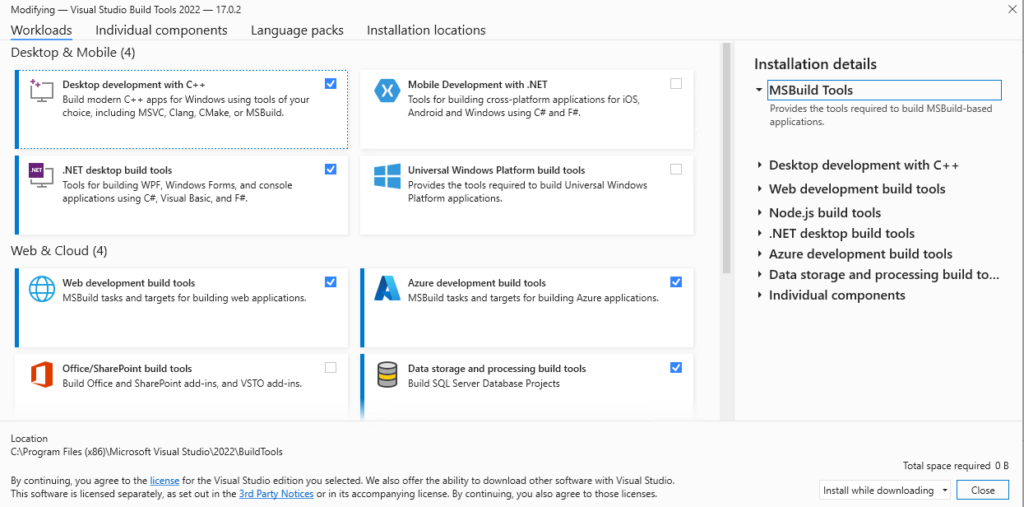The image size is (1024, 507).
Task: Click the Desktop & Mobile (4) section heading
Action: (73, 52)
